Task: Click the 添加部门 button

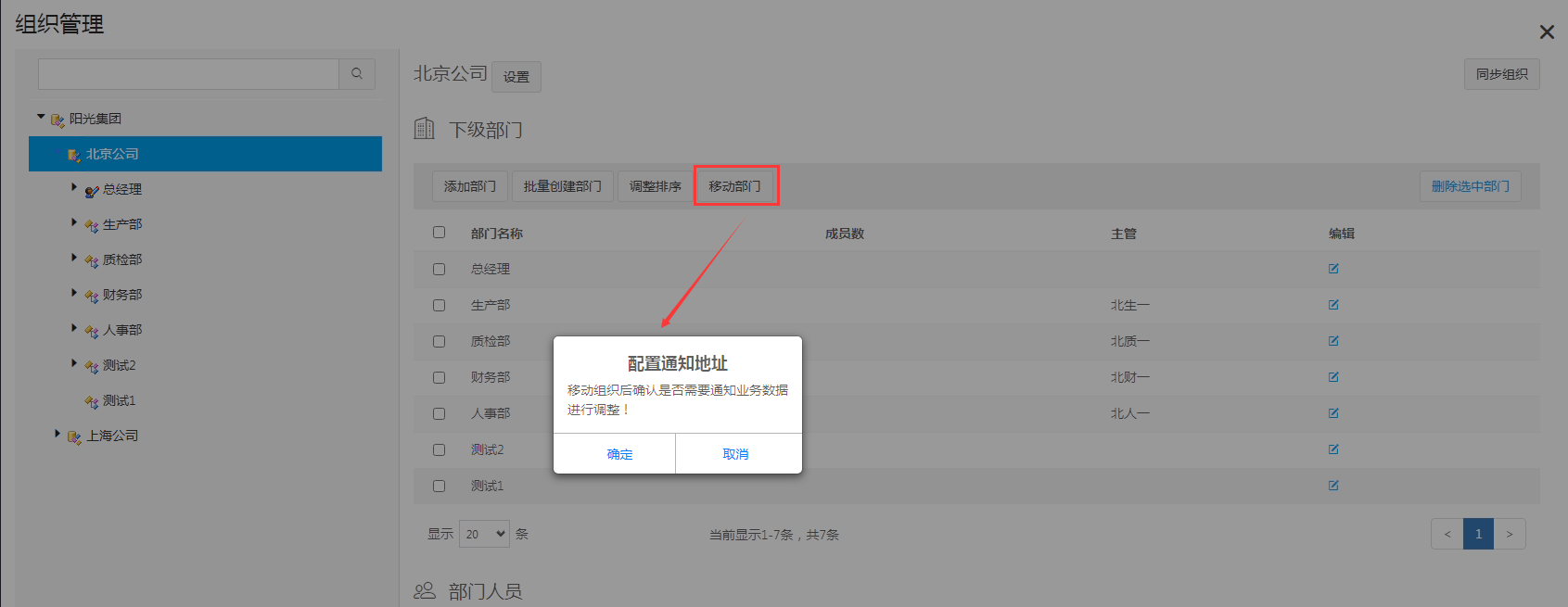Action: click(x=469, y=186)
